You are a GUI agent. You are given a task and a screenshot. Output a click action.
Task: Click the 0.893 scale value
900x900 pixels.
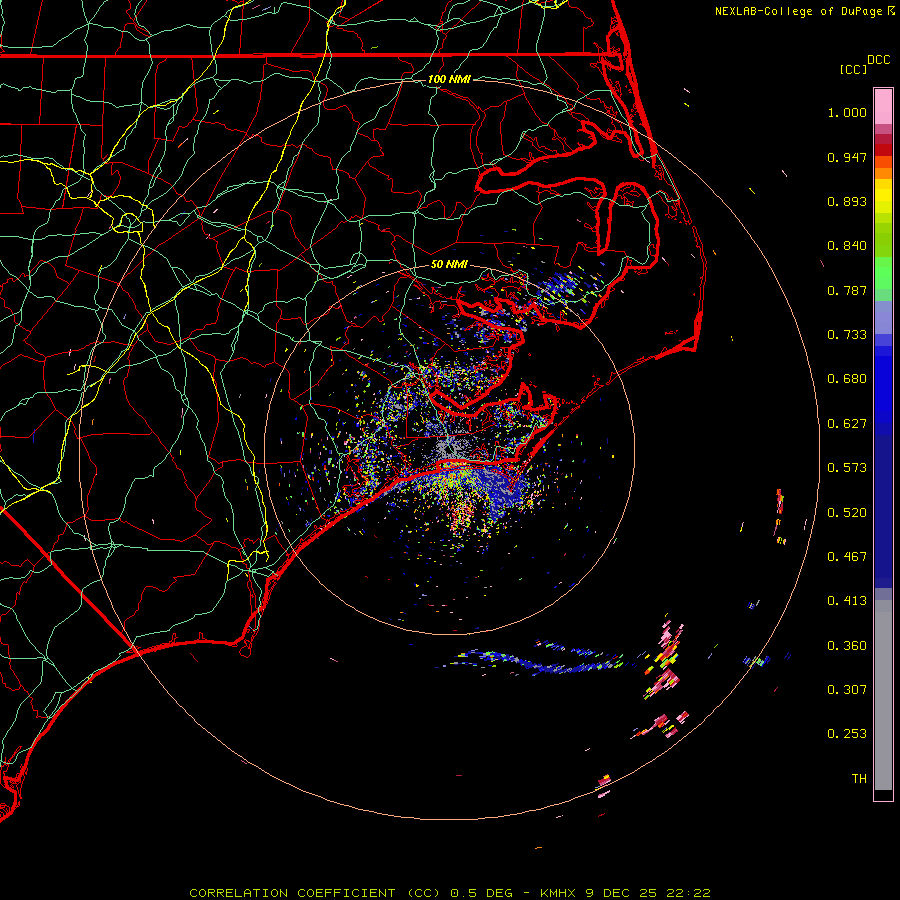[x=847, y=201]
